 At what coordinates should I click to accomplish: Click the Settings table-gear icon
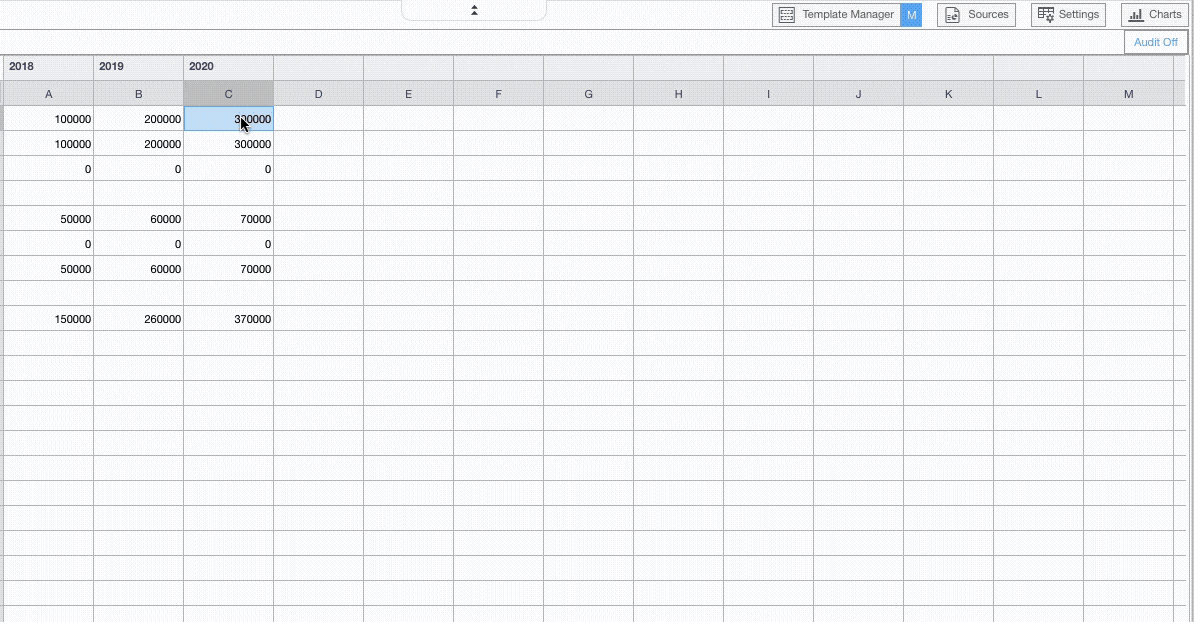(x=1046, y=14)
